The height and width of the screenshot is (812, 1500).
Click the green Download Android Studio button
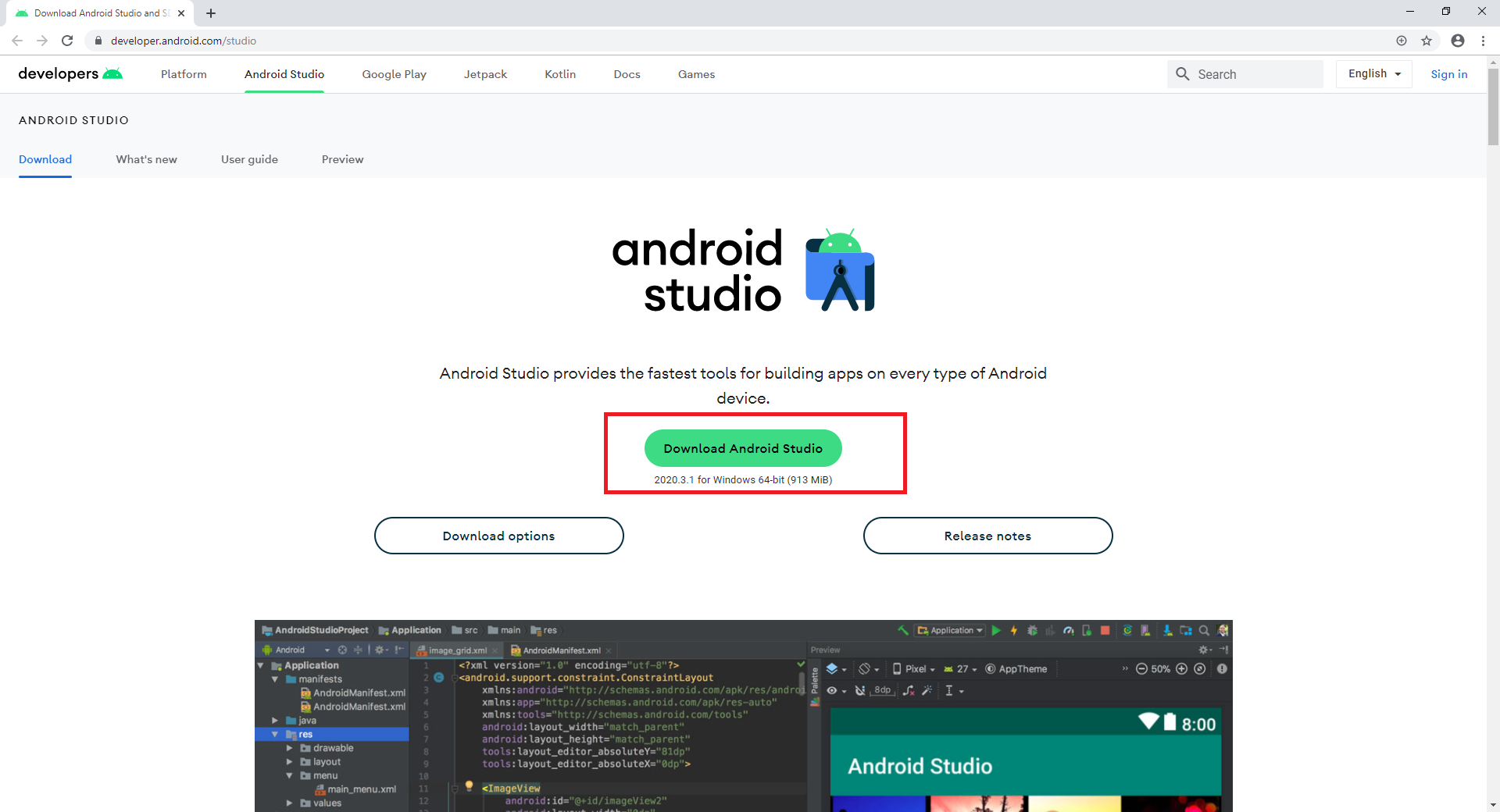743,448
